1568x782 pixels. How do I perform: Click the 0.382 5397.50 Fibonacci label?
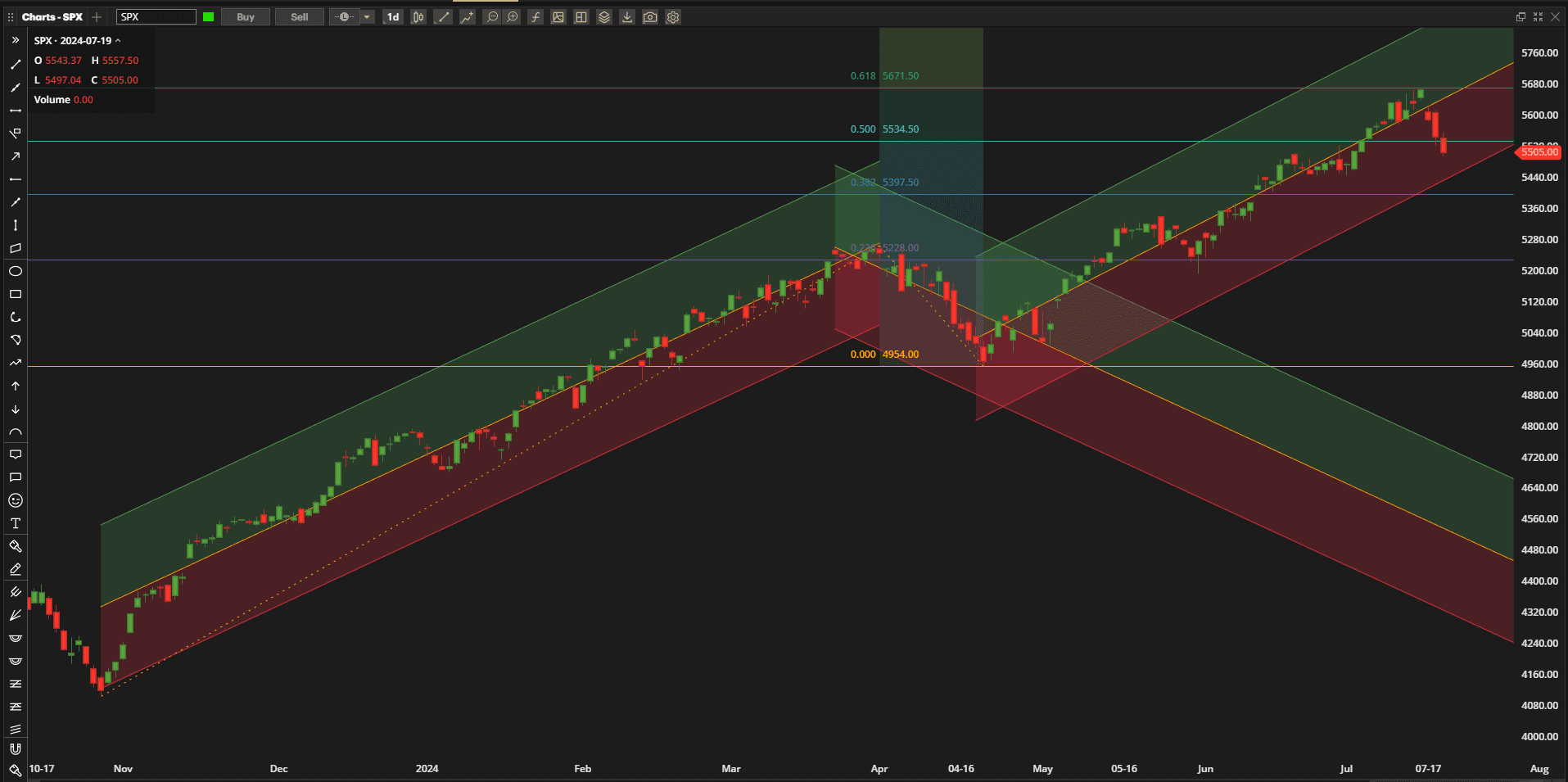[884, 182]
